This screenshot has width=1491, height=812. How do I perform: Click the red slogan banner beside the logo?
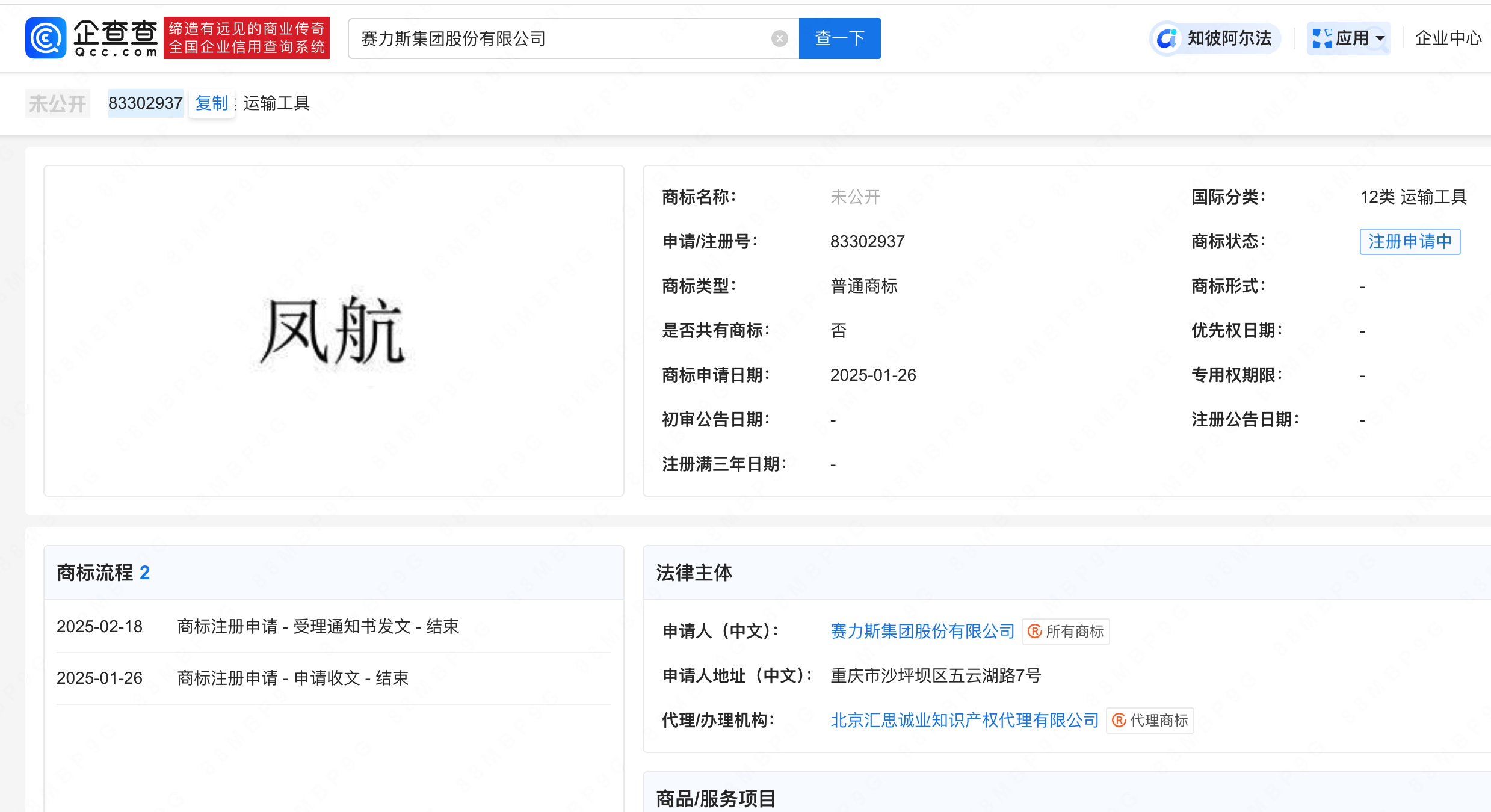point(246,38)
